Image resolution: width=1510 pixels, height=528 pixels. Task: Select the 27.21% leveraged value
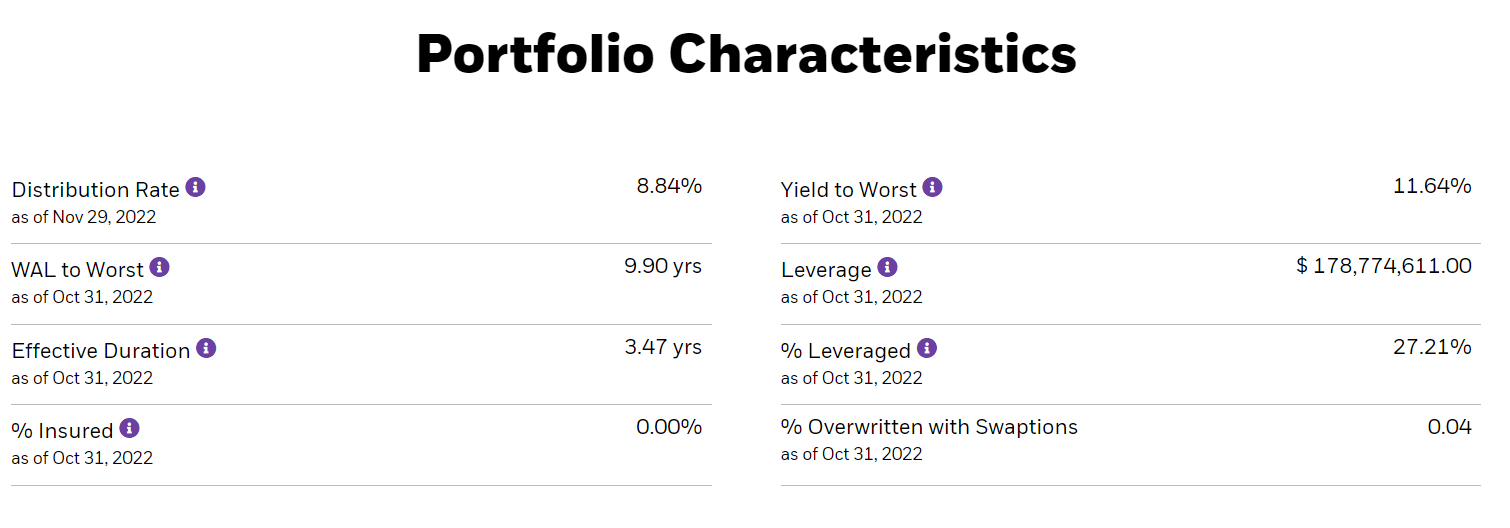click(1432, 347)
